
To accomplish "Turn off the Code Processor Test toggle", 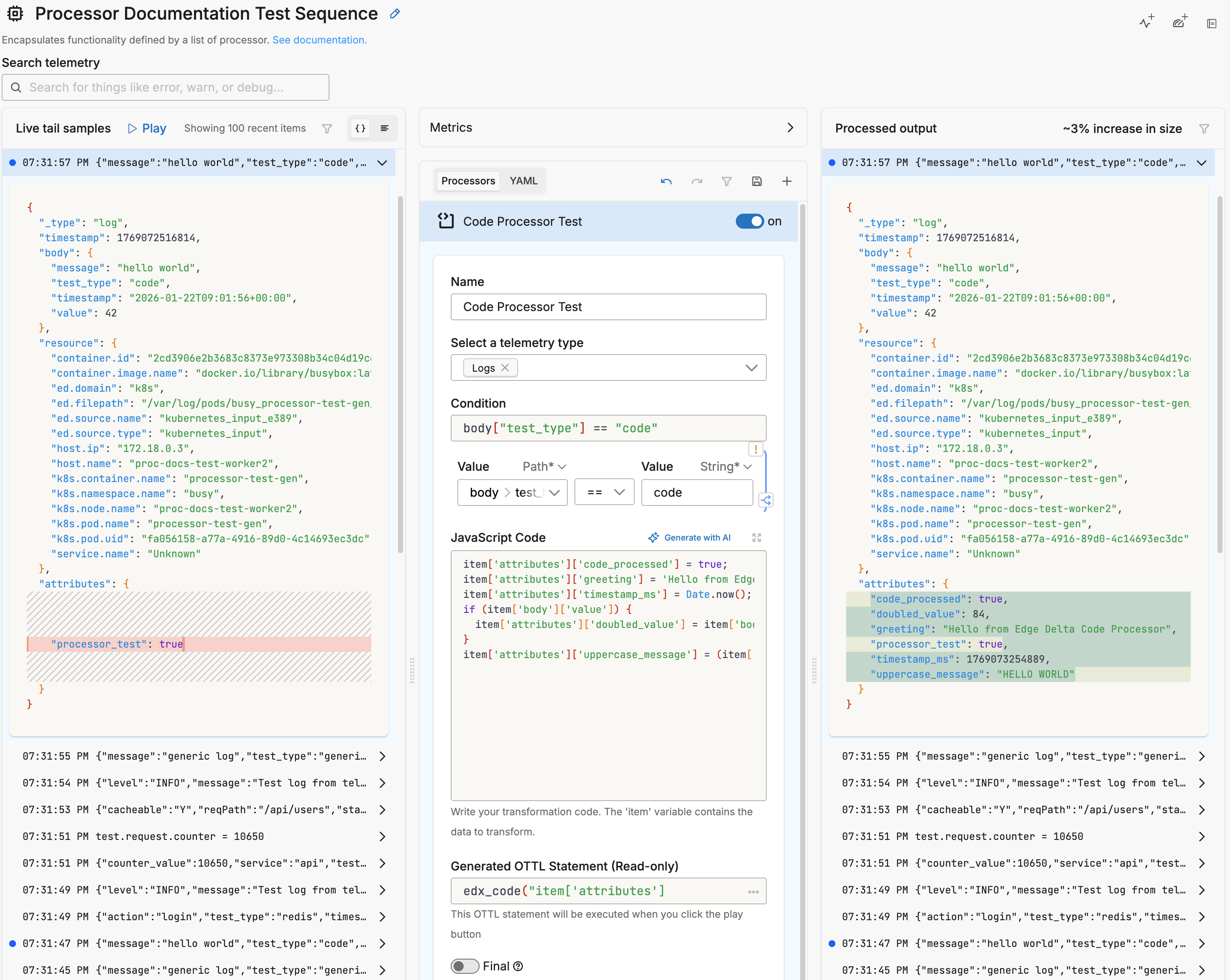I will [x=750, y=221].
